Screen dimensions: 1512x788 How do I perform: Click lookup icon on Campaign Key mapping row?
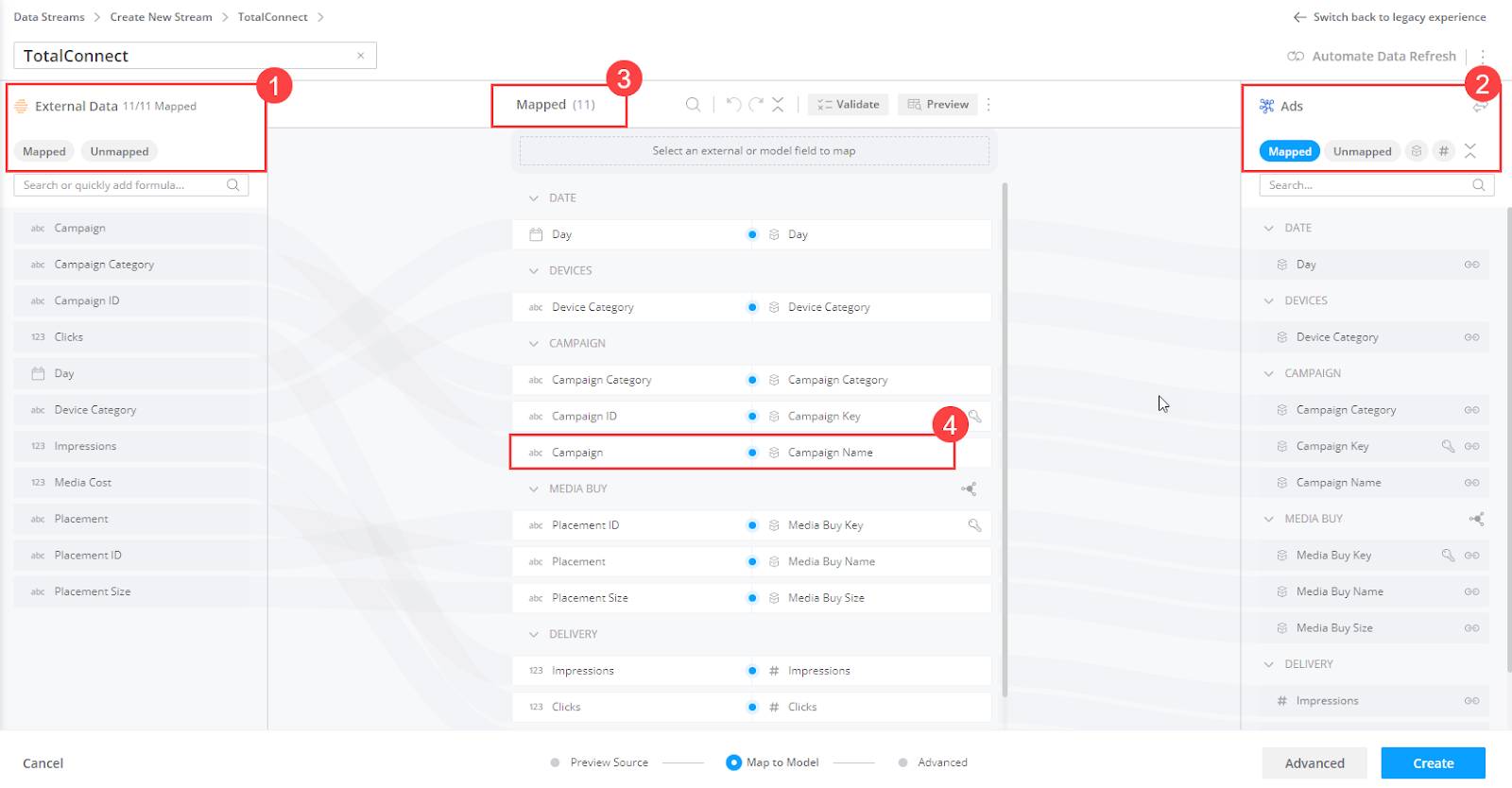click(x=974, y=417)
